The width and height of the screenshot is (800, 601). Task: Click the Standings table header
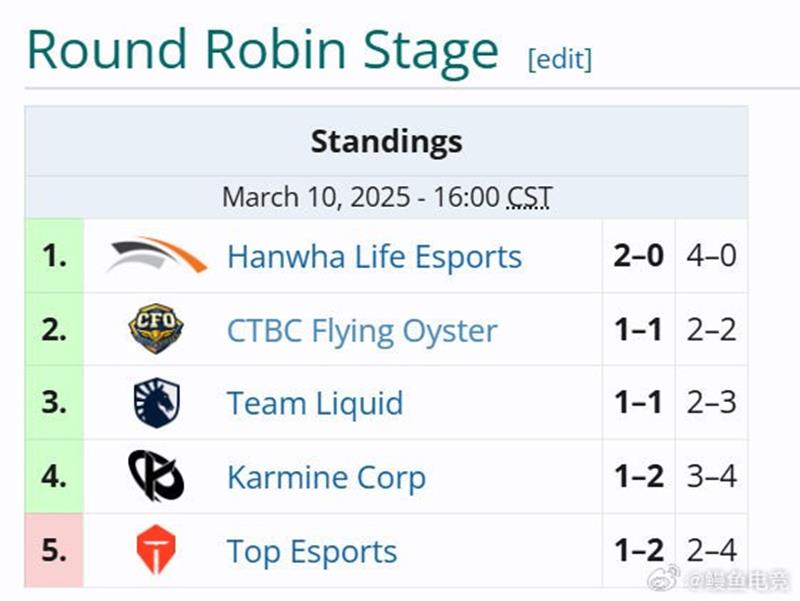[386, 141]
